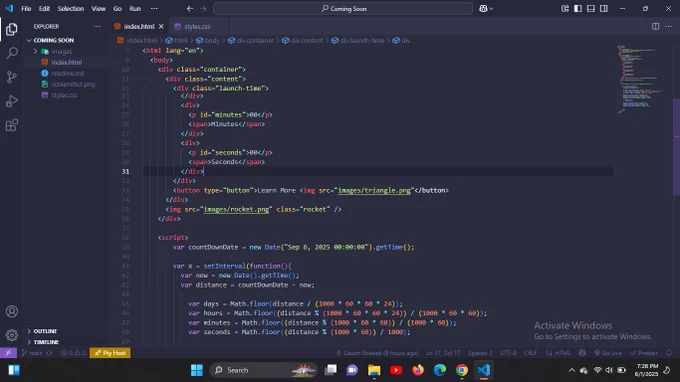Open the Explorer view in activity bar
Screen dimensions: 680x382
(12, 29)
